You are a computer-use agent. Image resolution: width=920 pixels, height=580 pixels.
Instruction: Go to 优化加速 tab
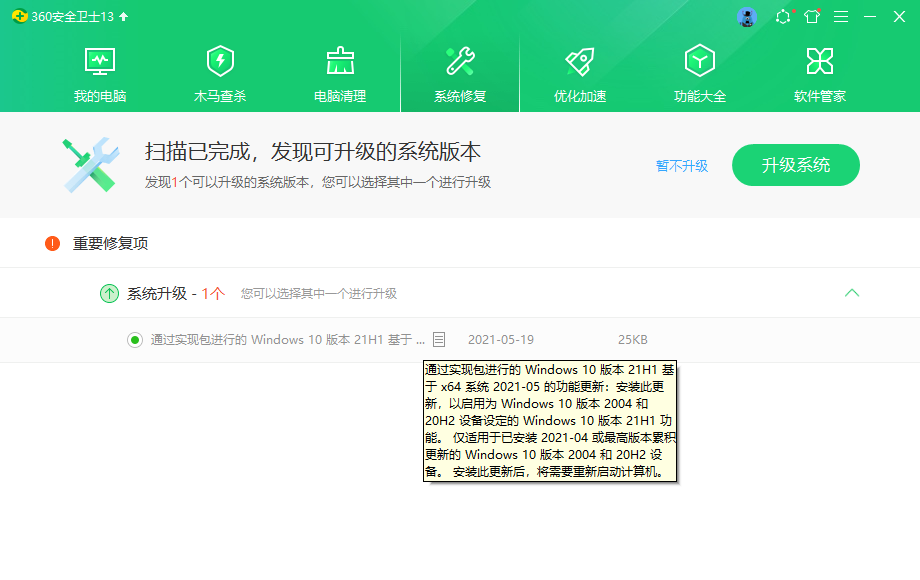tap(580, 74)
